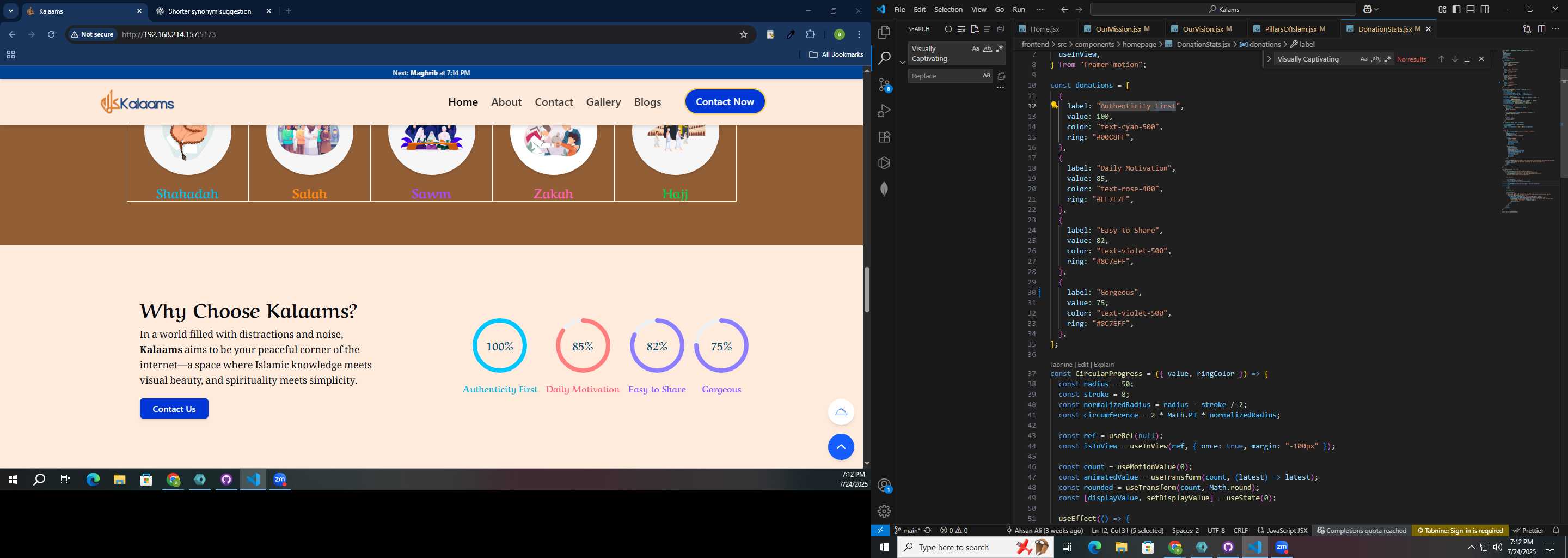The height and width of the screenshot is (558, 1568).
Task: Open the Explorer view in VS Code
Action: pos(884,32)
